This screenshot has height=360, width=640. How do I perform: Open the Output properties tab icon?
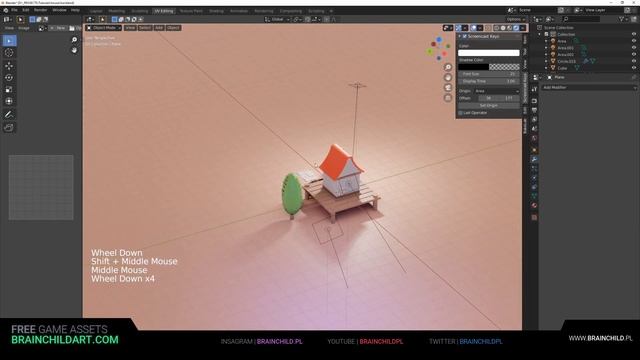pyautogui.click(x=534, y=110)
